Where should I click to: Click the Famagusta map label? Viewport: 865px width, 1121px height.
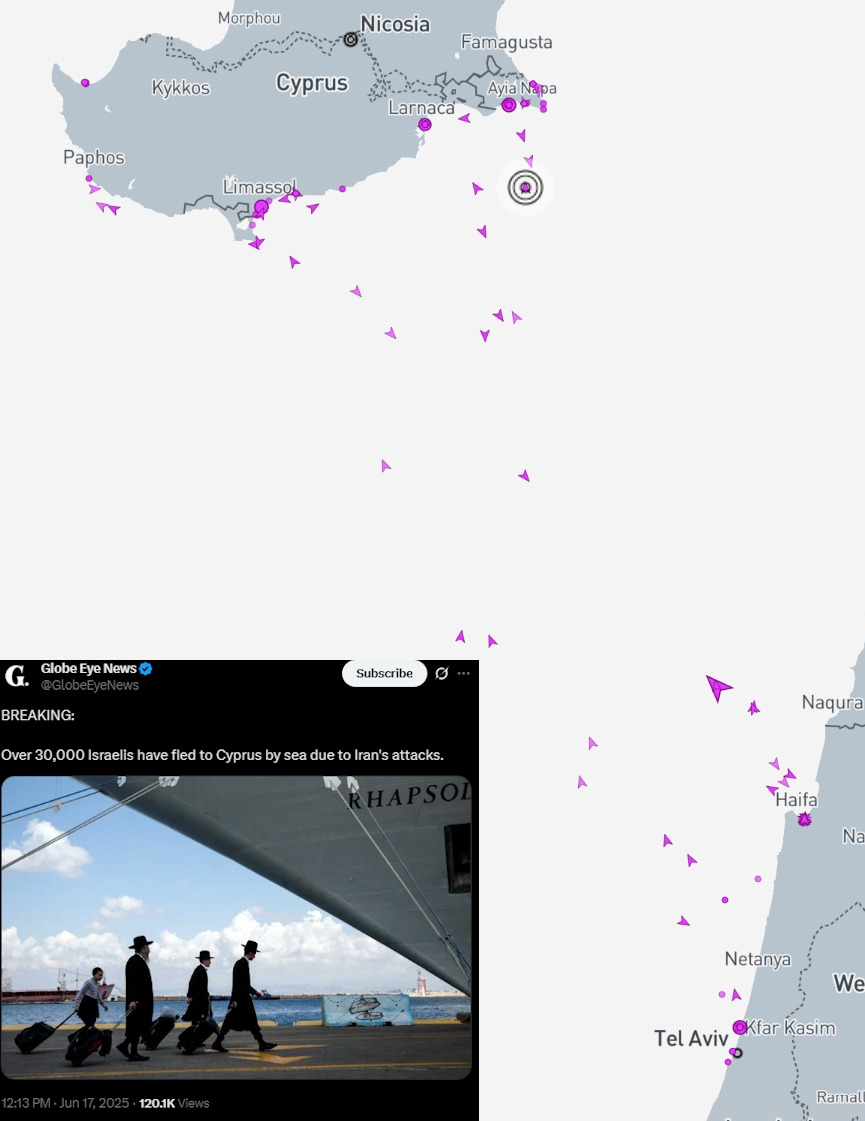(x=507, y=42)
